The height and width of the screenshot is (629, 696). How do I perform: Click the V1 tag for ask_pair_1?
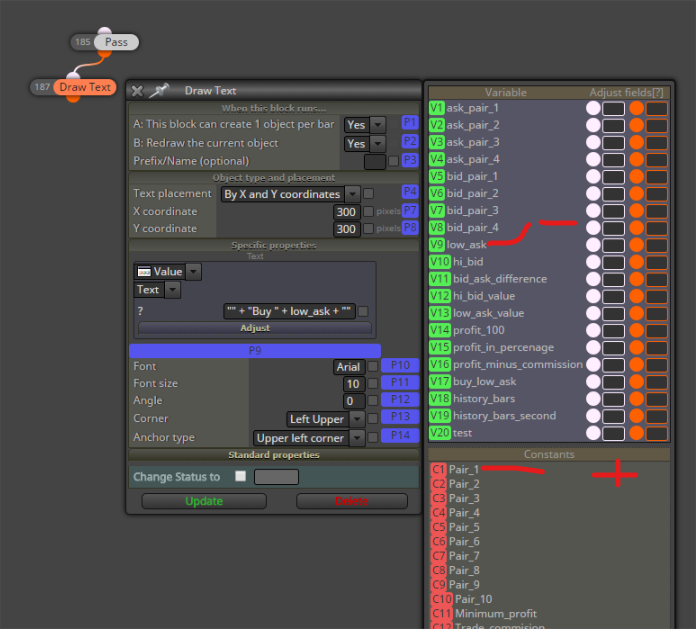tap(437, 108)
